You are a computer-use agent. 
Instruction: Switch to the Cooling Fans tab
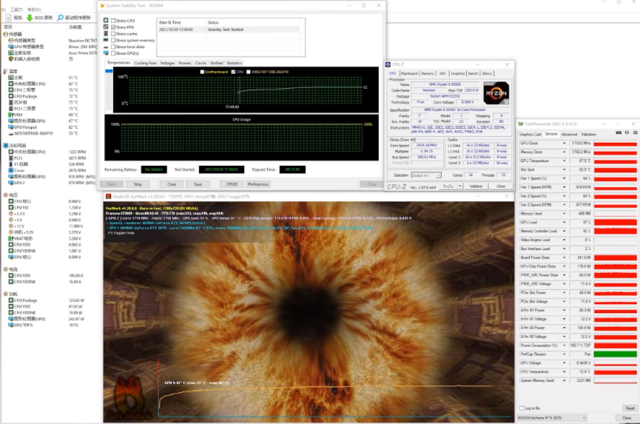pos(145,62)
